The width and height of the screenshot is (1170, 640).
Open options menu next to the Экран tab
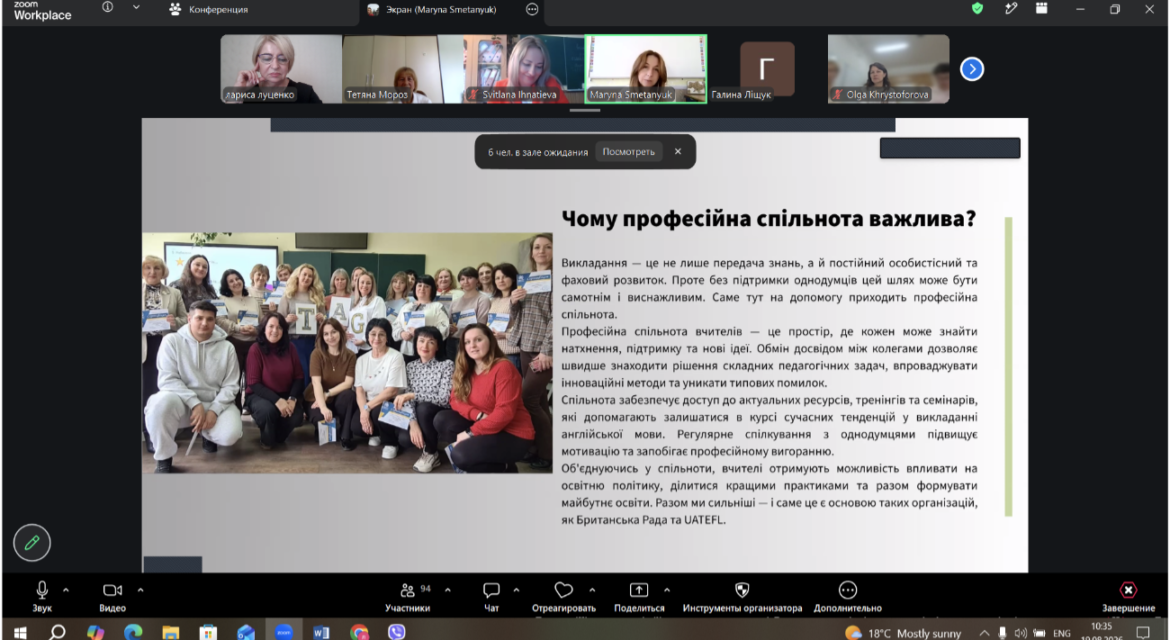point(532,10)
